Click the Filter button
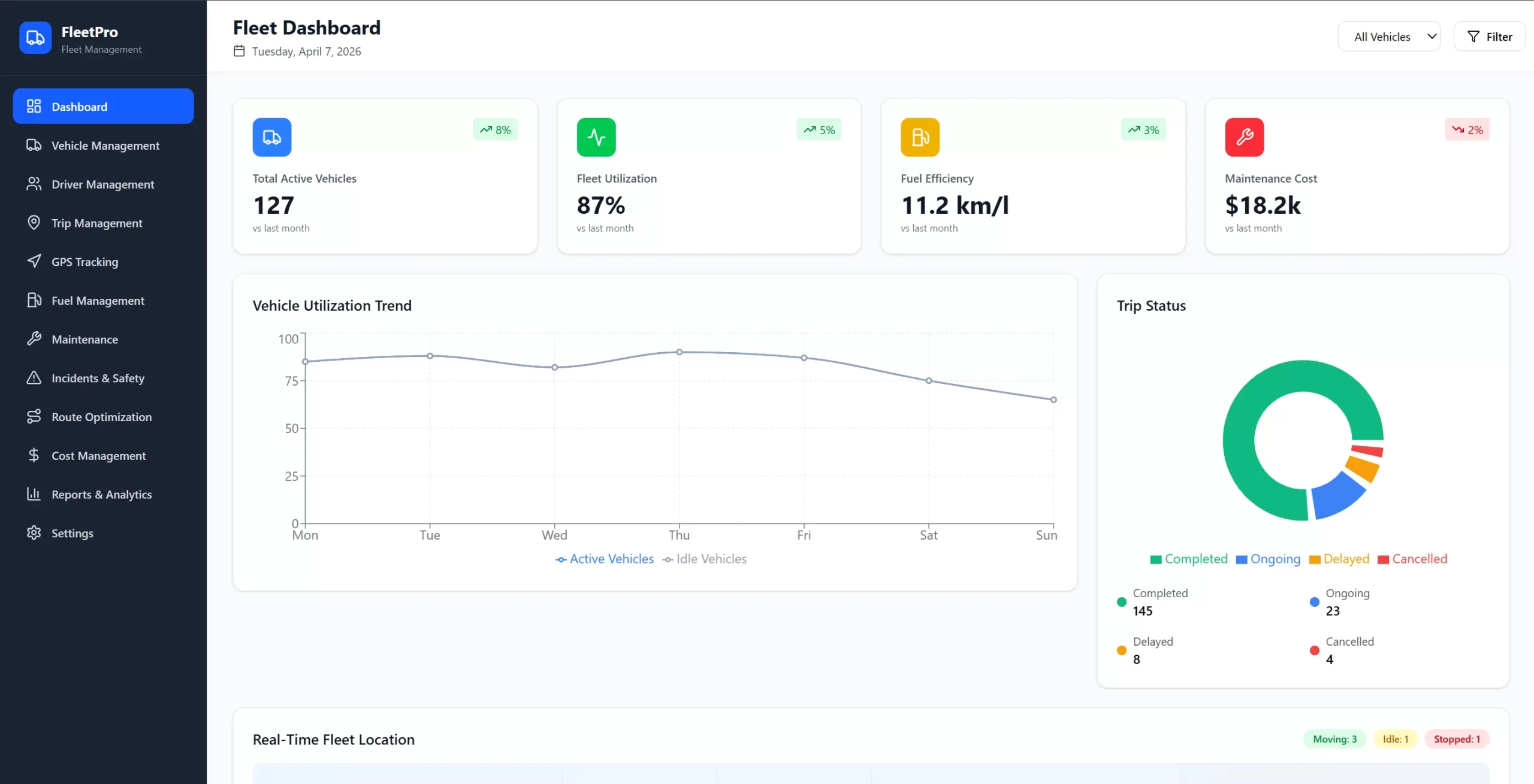Viewport: 1534px width, 784px height. click(x=1489, y=37)
